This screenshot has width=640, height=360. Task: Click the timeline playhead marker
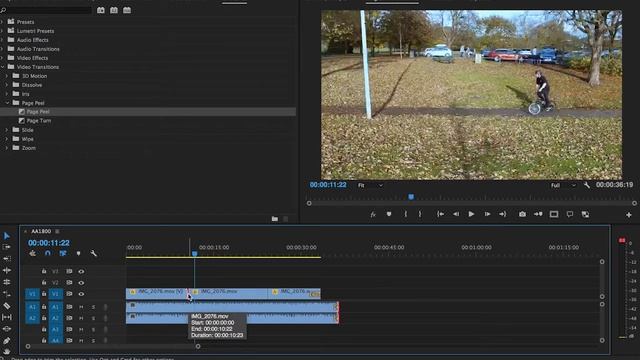pyautogui.click(x=195, y=254)
